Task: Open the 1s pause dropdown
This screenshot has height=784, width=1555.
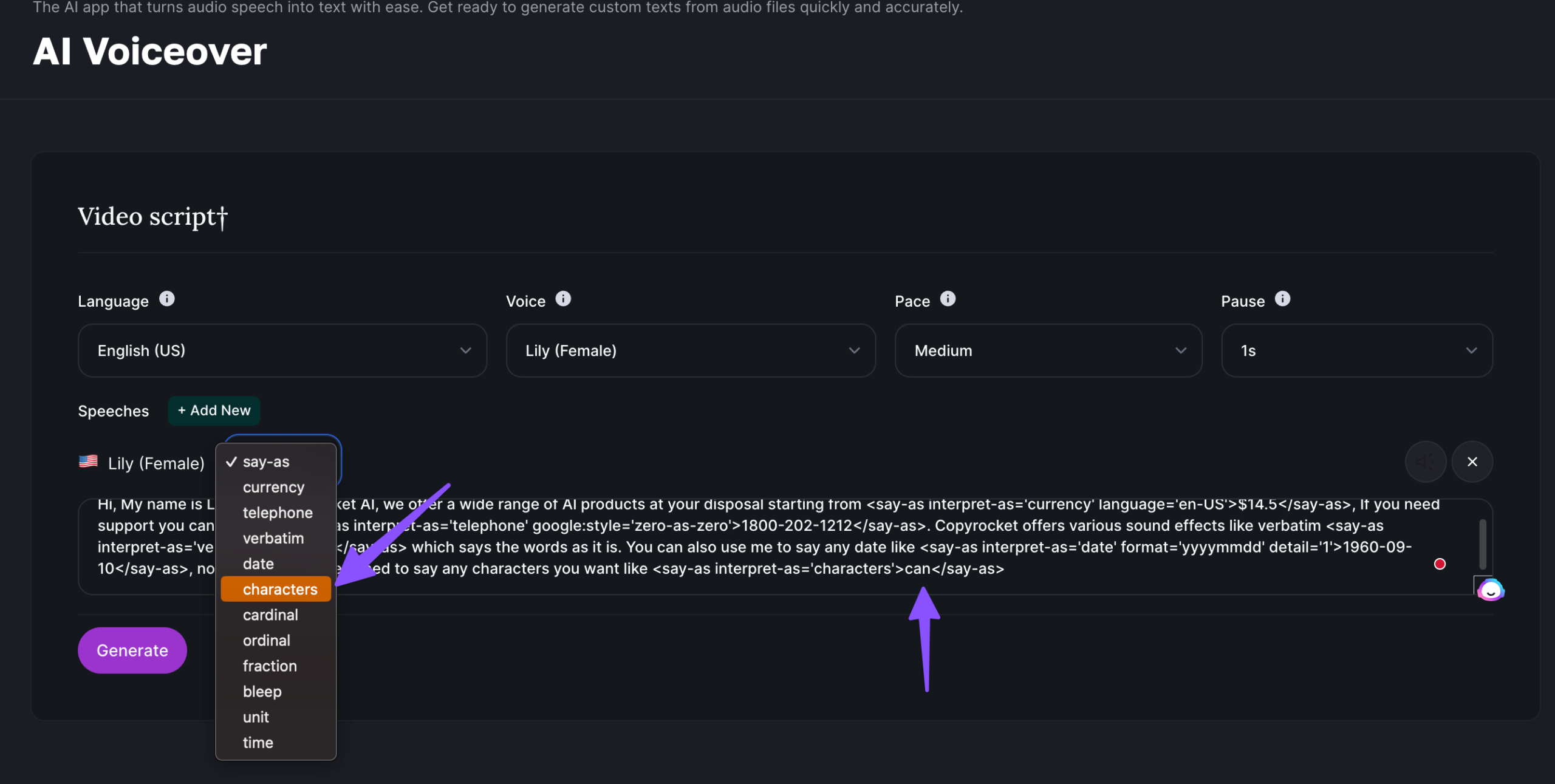Action: (x=1357, y=350)
